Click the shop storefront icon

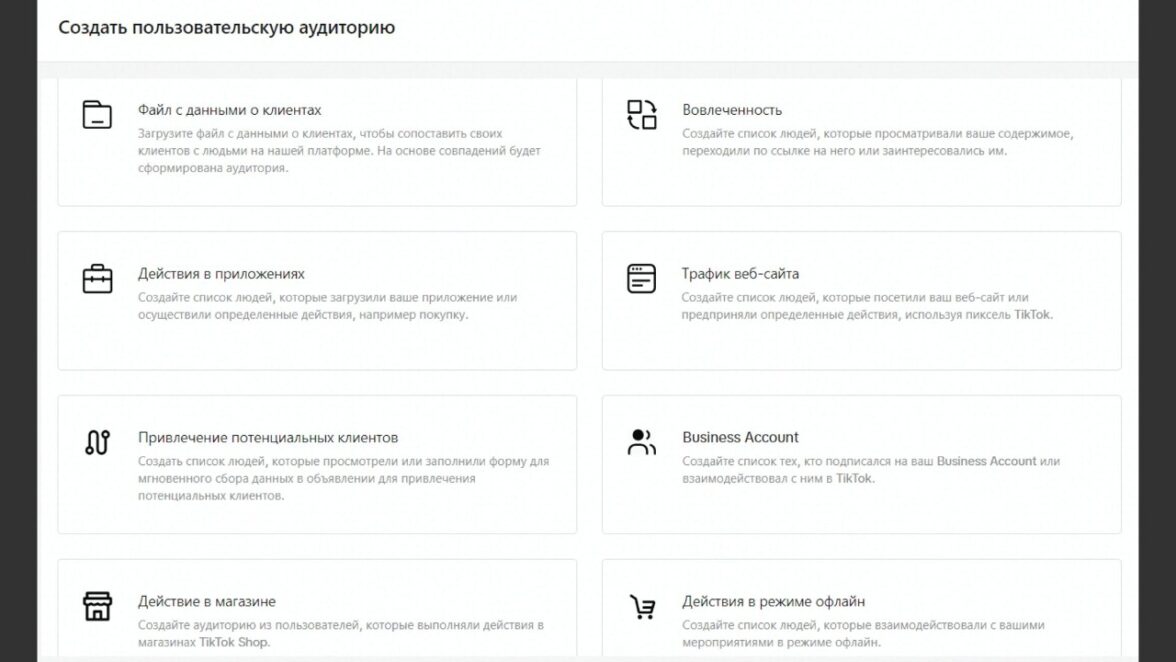(97, 606)
